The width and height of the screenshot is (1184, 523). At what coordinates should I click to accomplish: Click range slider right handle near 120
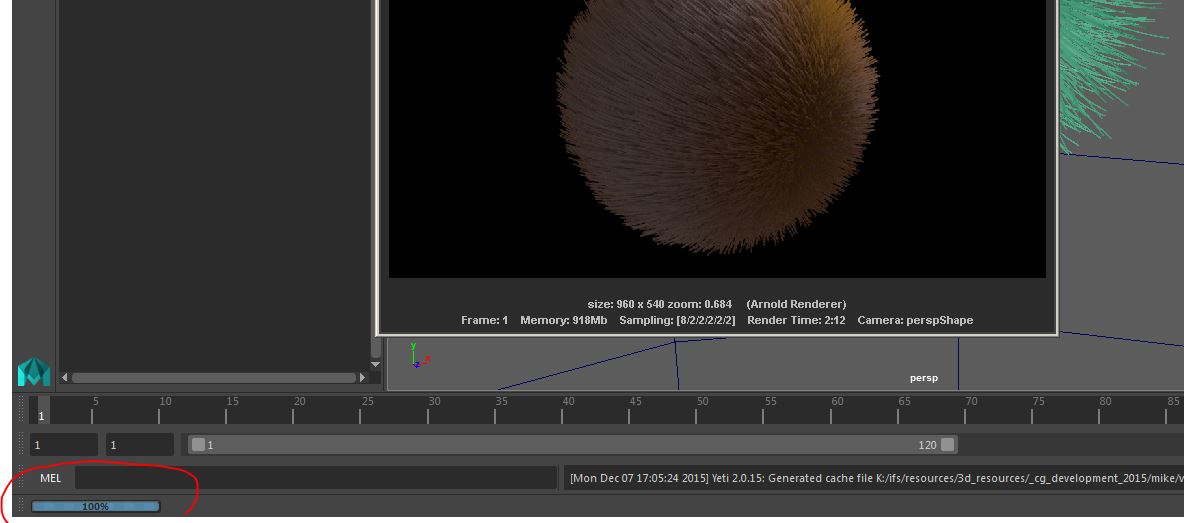tap(947, 445)
